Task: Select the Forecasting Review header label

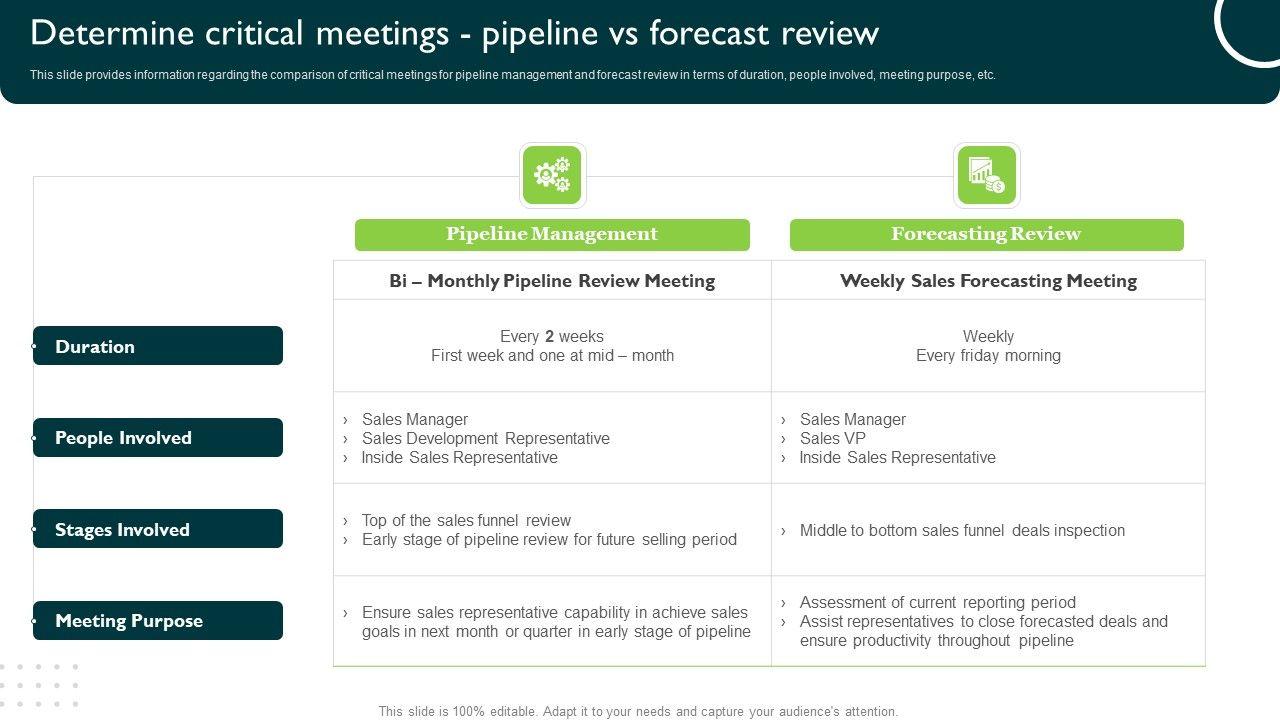Action: 986,235
